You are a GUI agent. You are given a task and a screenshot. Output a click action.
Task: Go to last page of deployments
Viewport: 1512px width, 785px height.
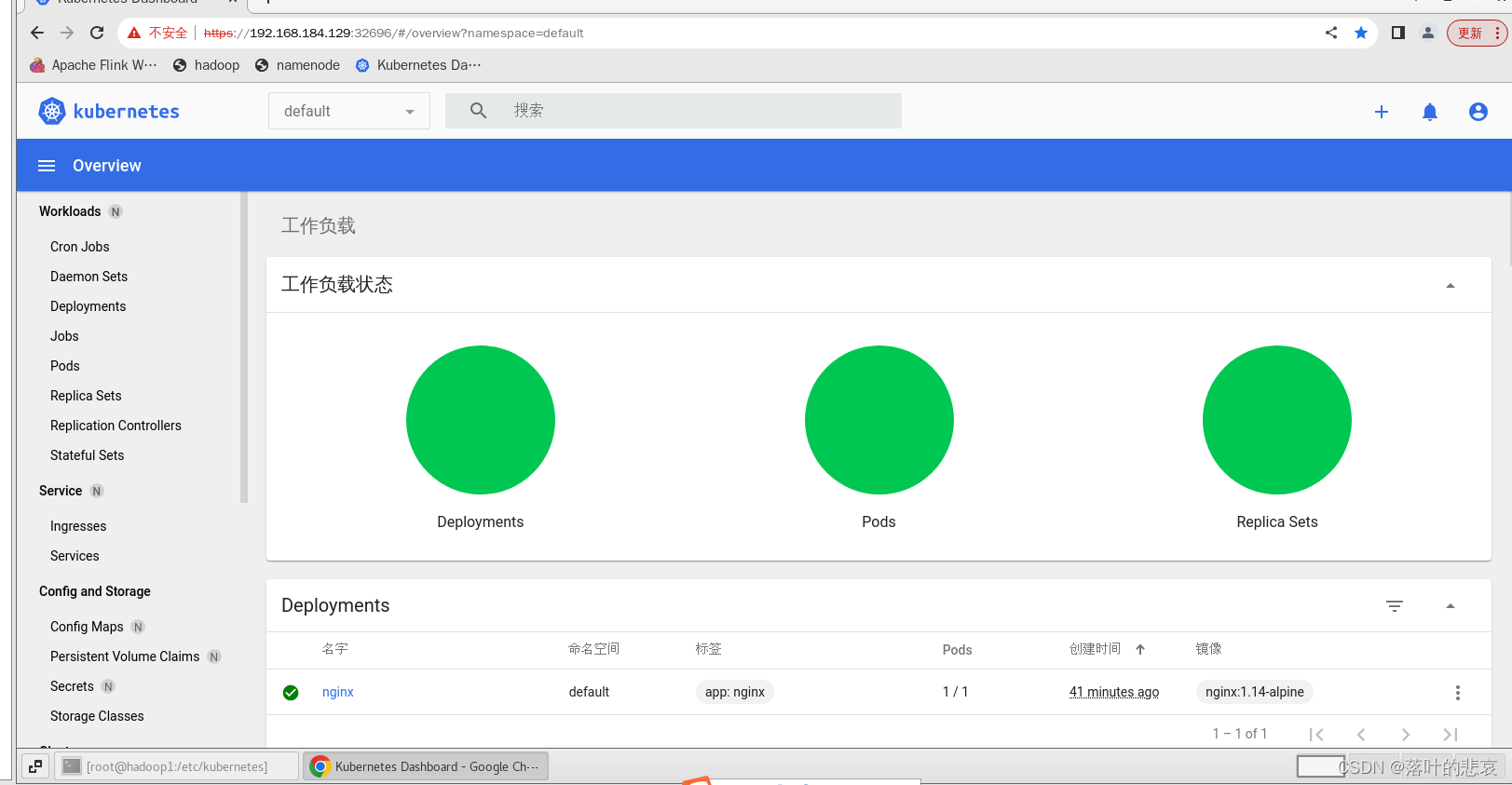click(x=1451, y=734)
